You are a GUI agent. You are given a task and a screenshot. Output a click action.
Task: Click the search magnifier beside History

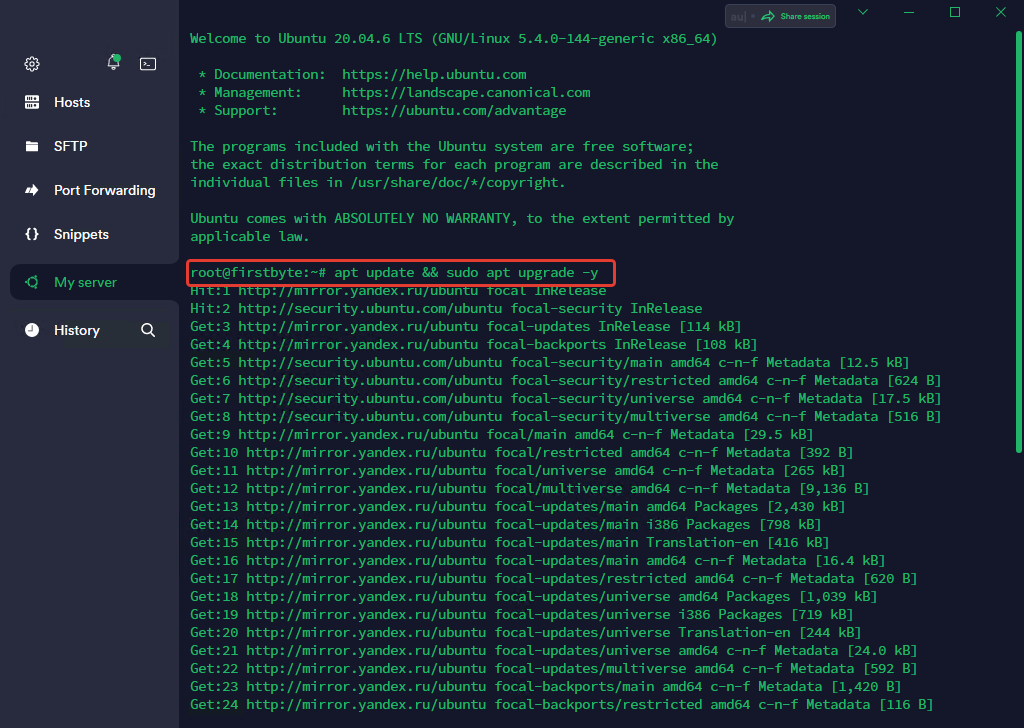tap(148, 330)
